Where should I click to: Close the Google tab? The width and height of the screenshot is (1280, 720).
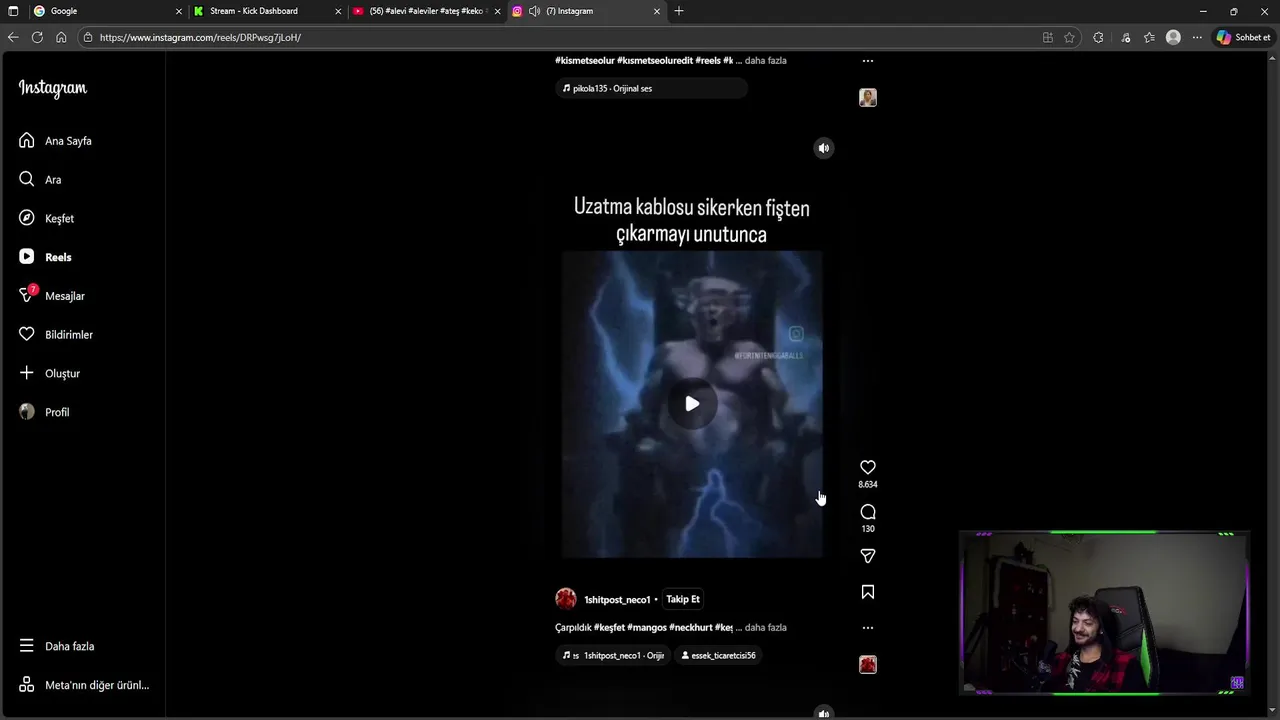179,11
